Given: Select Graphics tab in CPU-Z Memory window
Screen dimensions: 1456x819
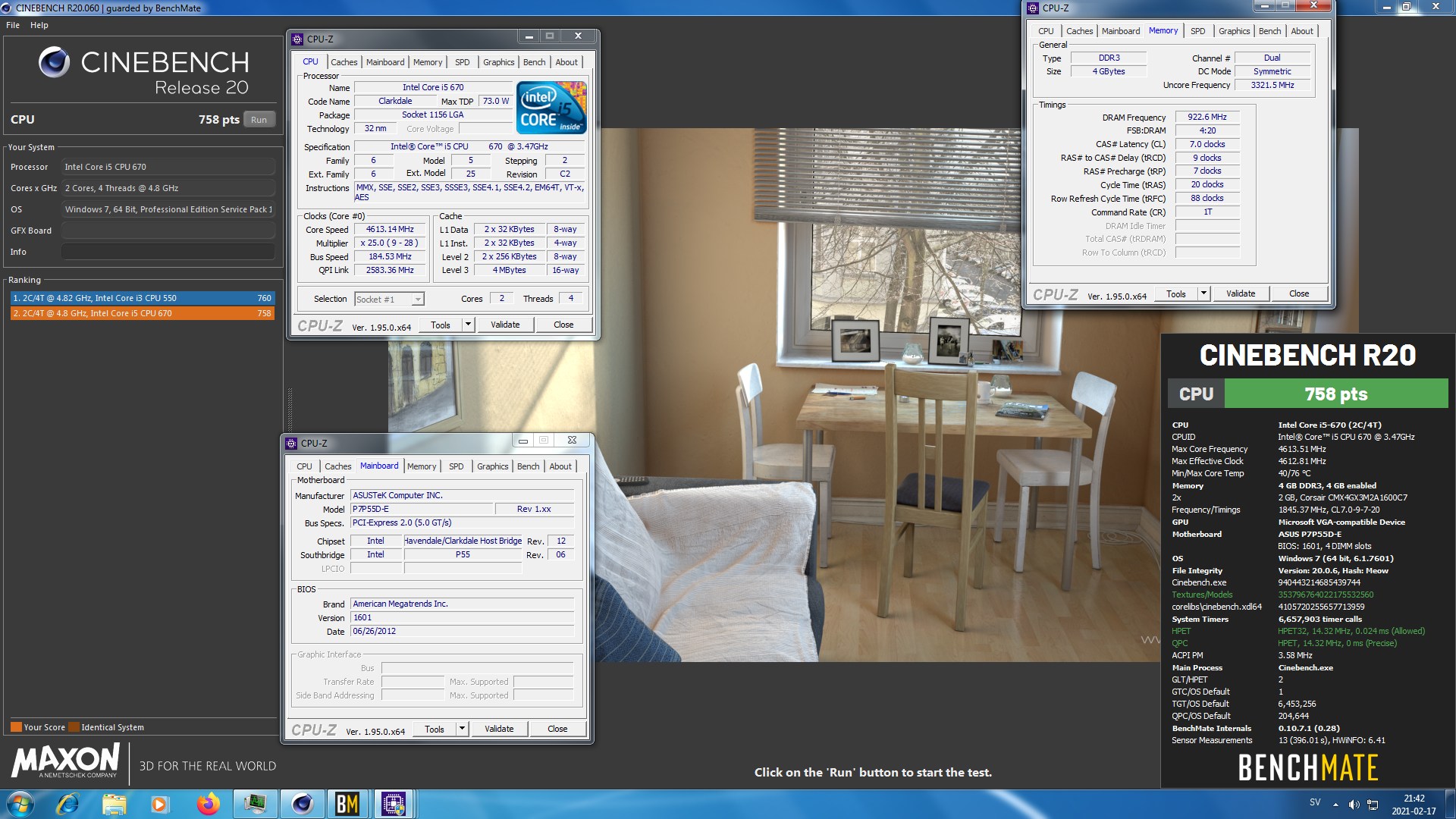Looking at the screenshot, I should (x=1234, y=31).
